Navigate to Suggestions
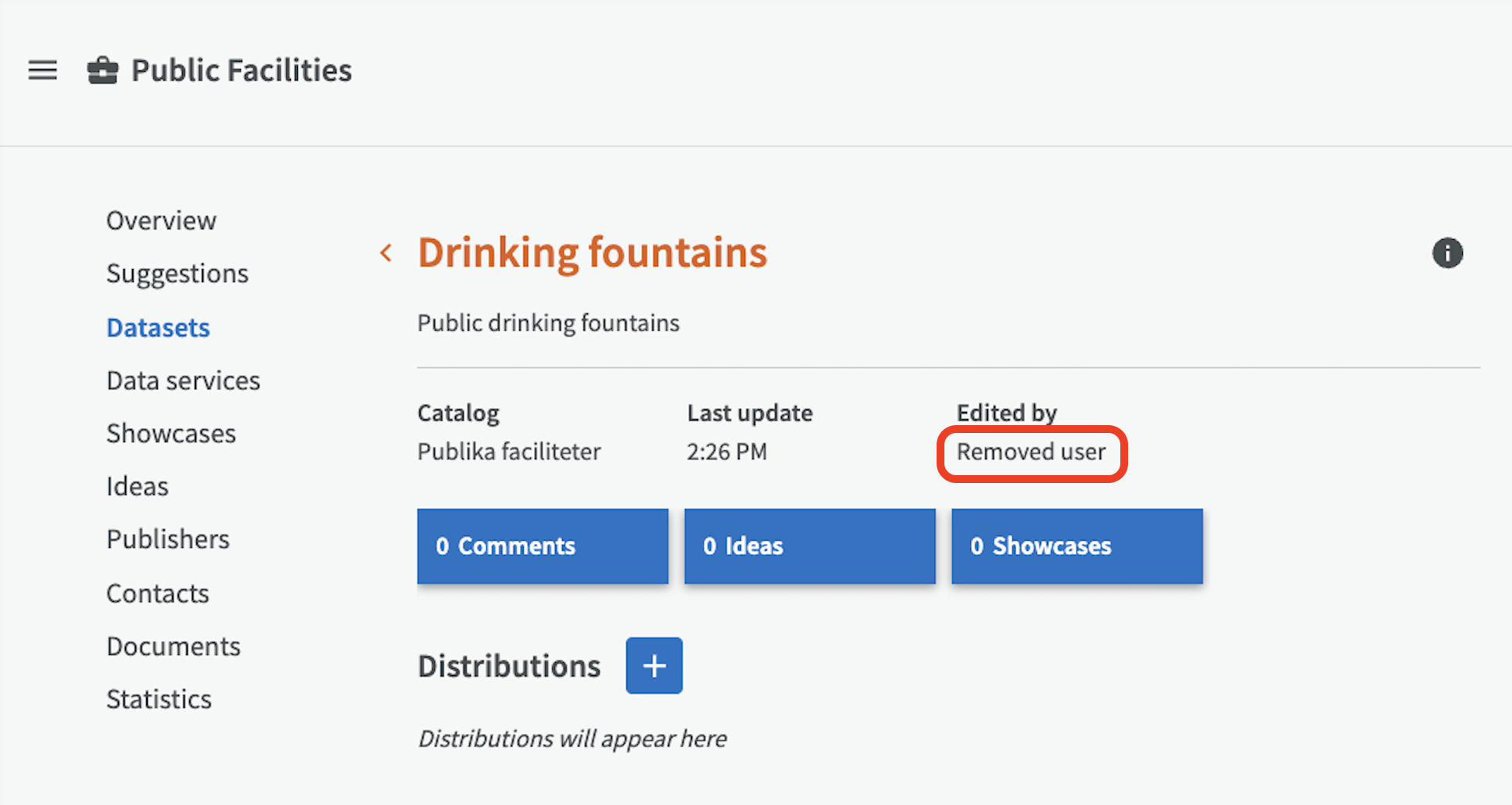Screen dimensions: 1512x805 (x=177, y=274)
